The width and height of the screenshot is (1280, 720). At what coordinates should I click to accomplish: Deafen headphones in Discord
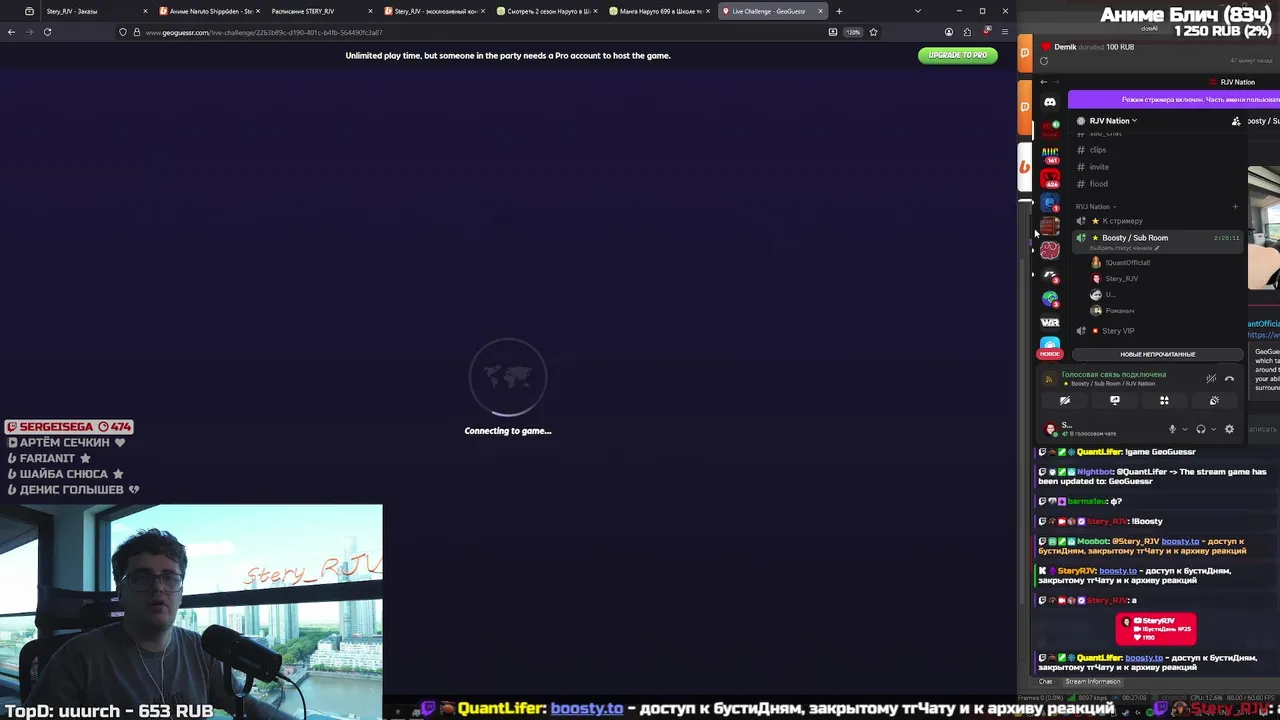click(x=1201, y=429)
